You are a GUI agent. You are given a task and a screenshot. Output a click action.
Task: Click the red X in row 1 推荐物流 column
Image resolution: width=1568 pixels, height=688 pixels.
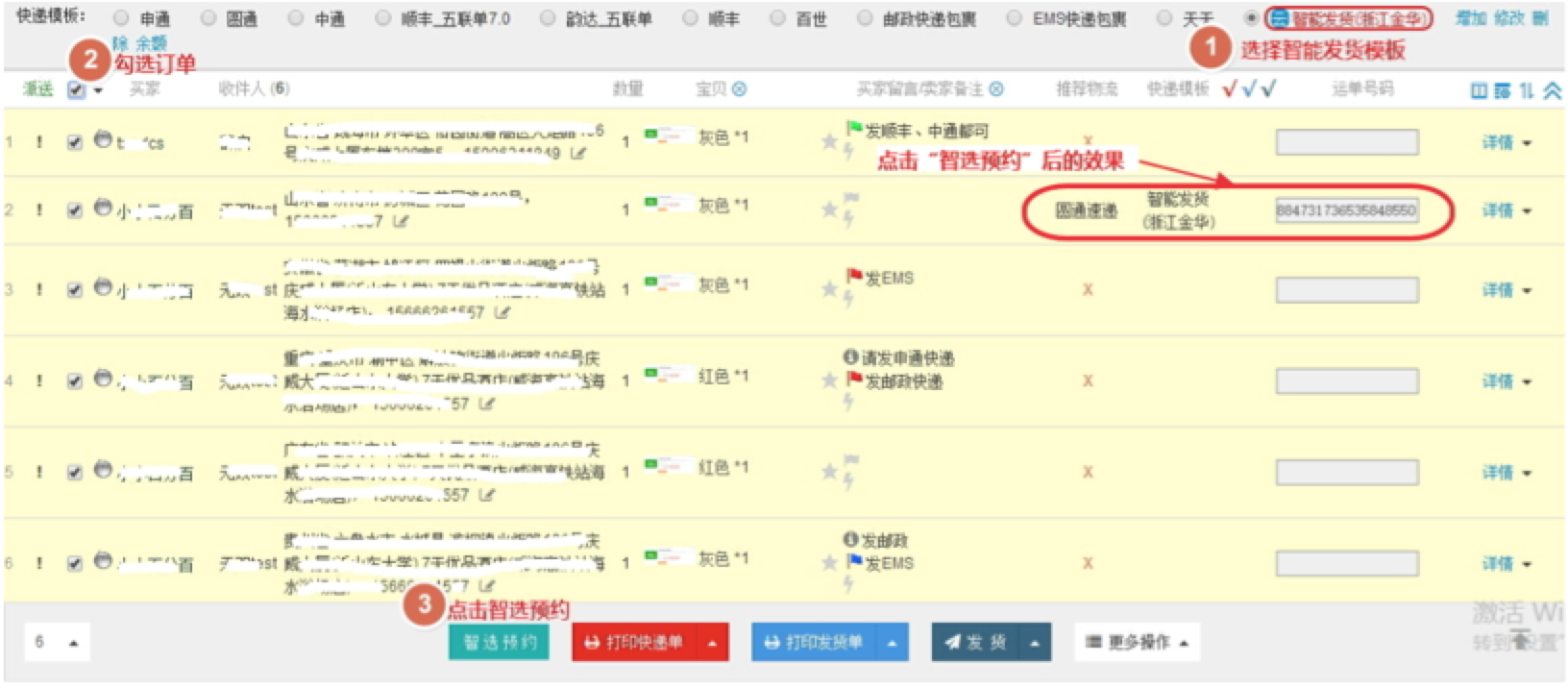(1088, 142)
